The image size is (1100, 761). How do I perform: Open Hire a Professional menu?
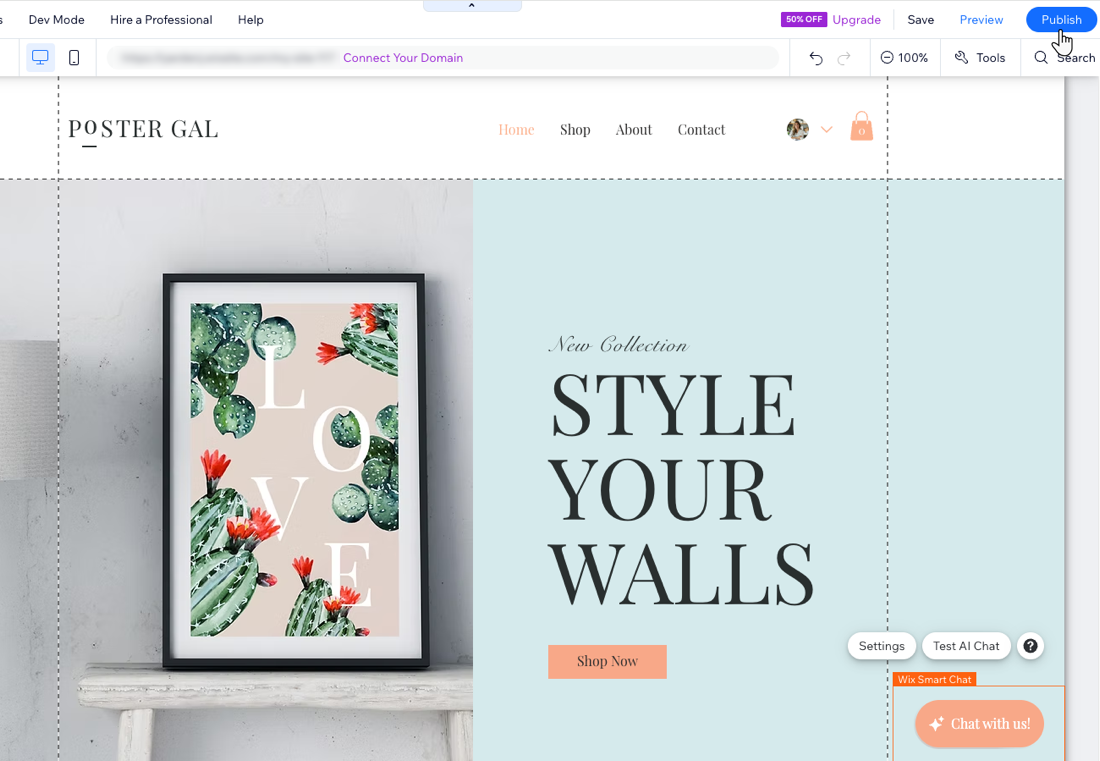161,20
